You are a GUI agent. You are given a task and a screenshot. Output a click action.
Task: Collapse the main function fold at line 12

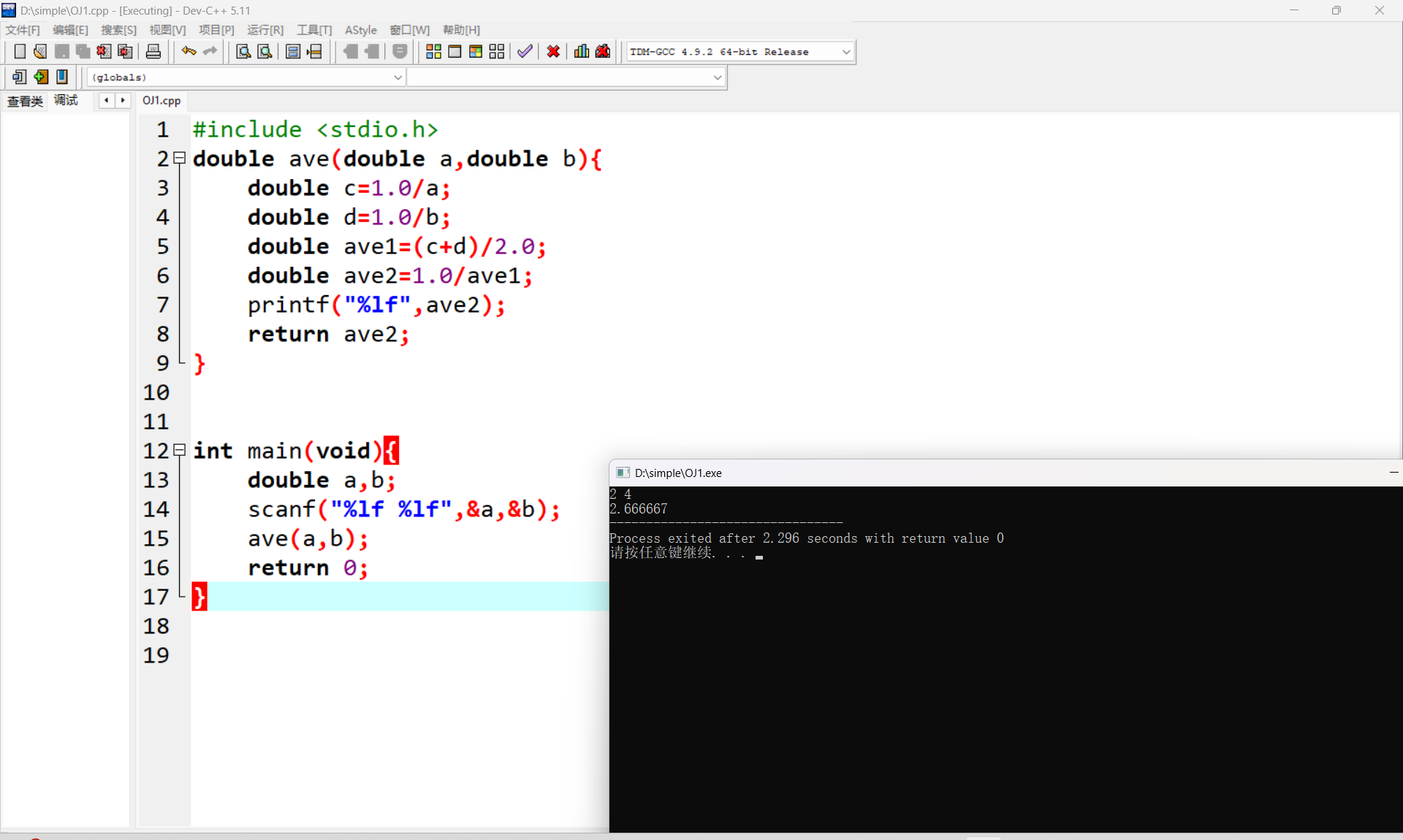[180, 450]
